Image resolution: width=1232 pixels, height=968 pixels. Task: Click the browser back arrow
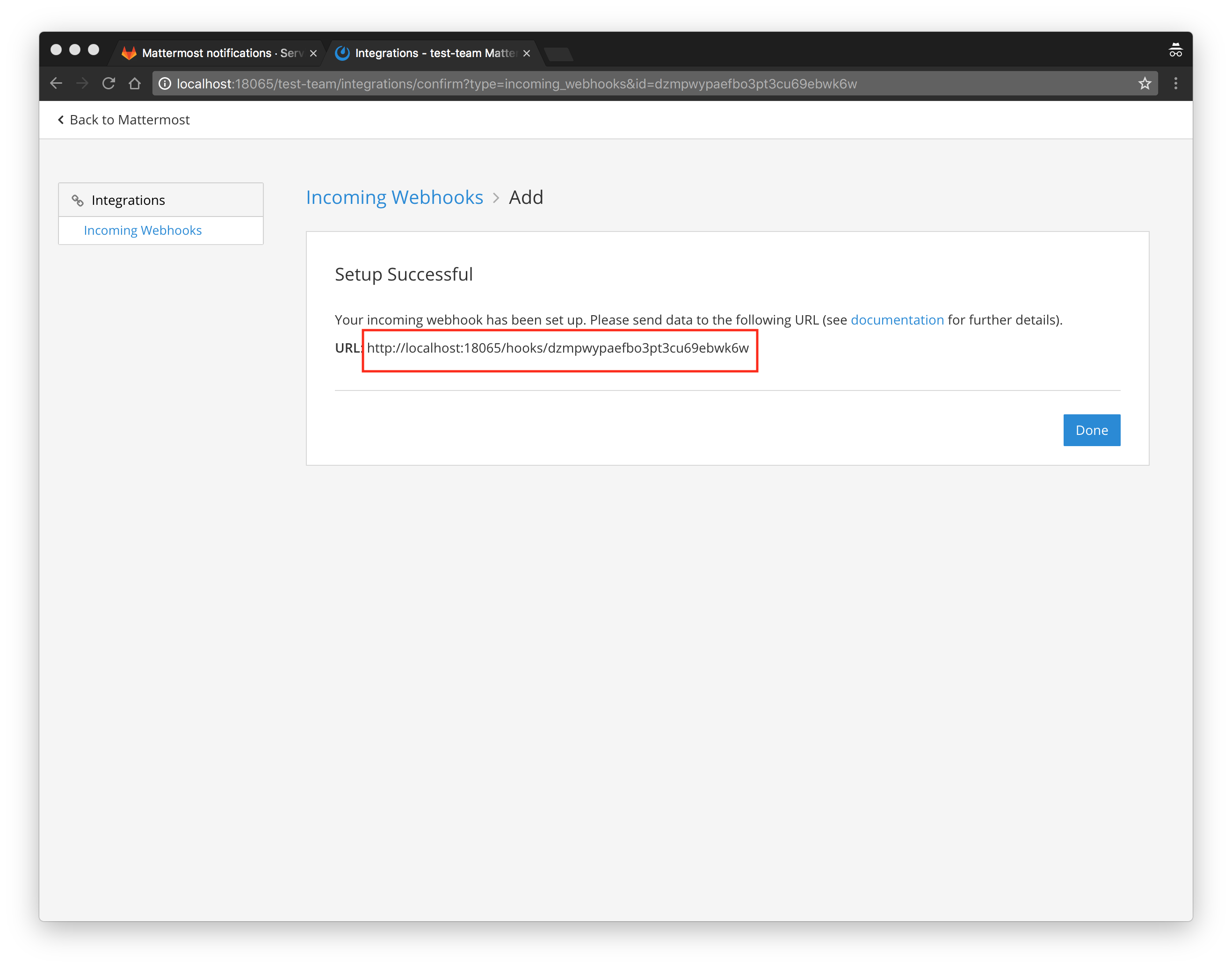point(56,84)
